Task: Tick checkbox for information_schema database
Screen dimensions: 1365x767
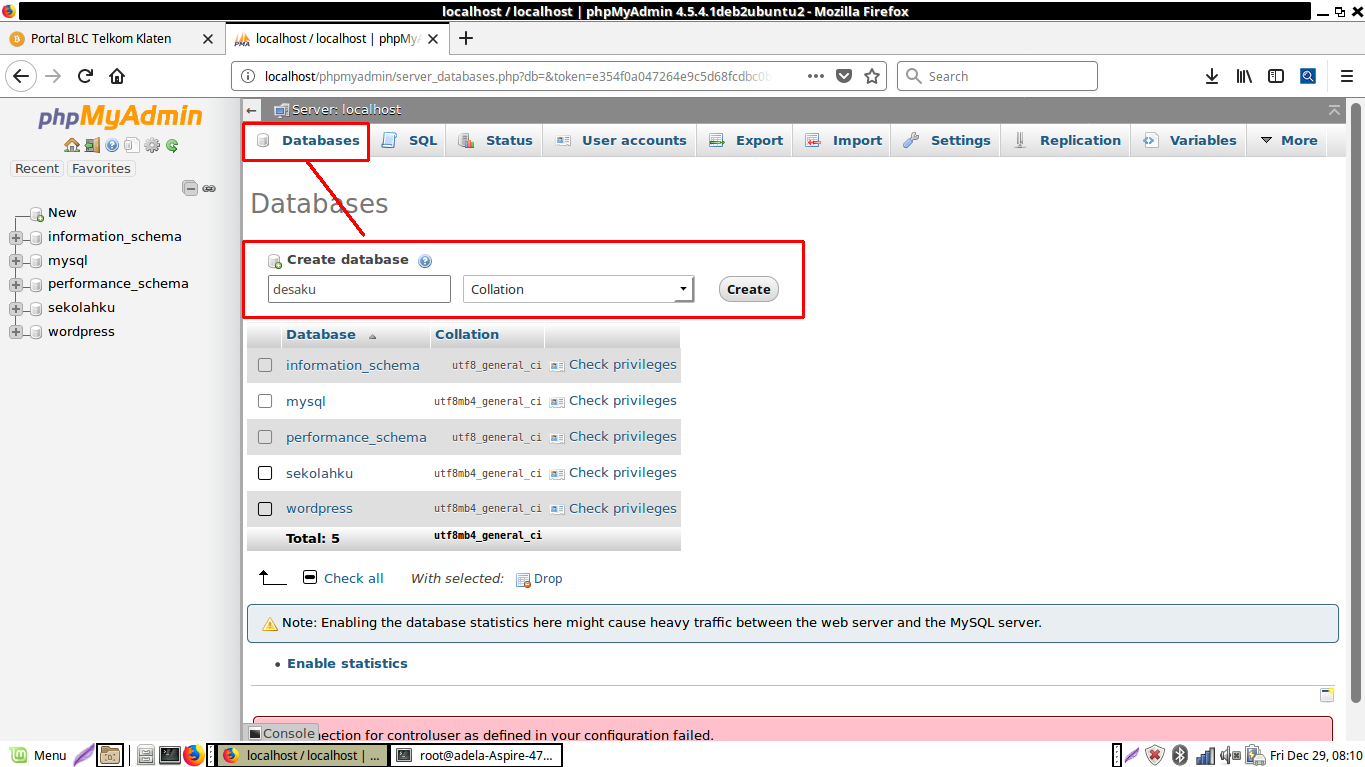Action: click(265, 365)
